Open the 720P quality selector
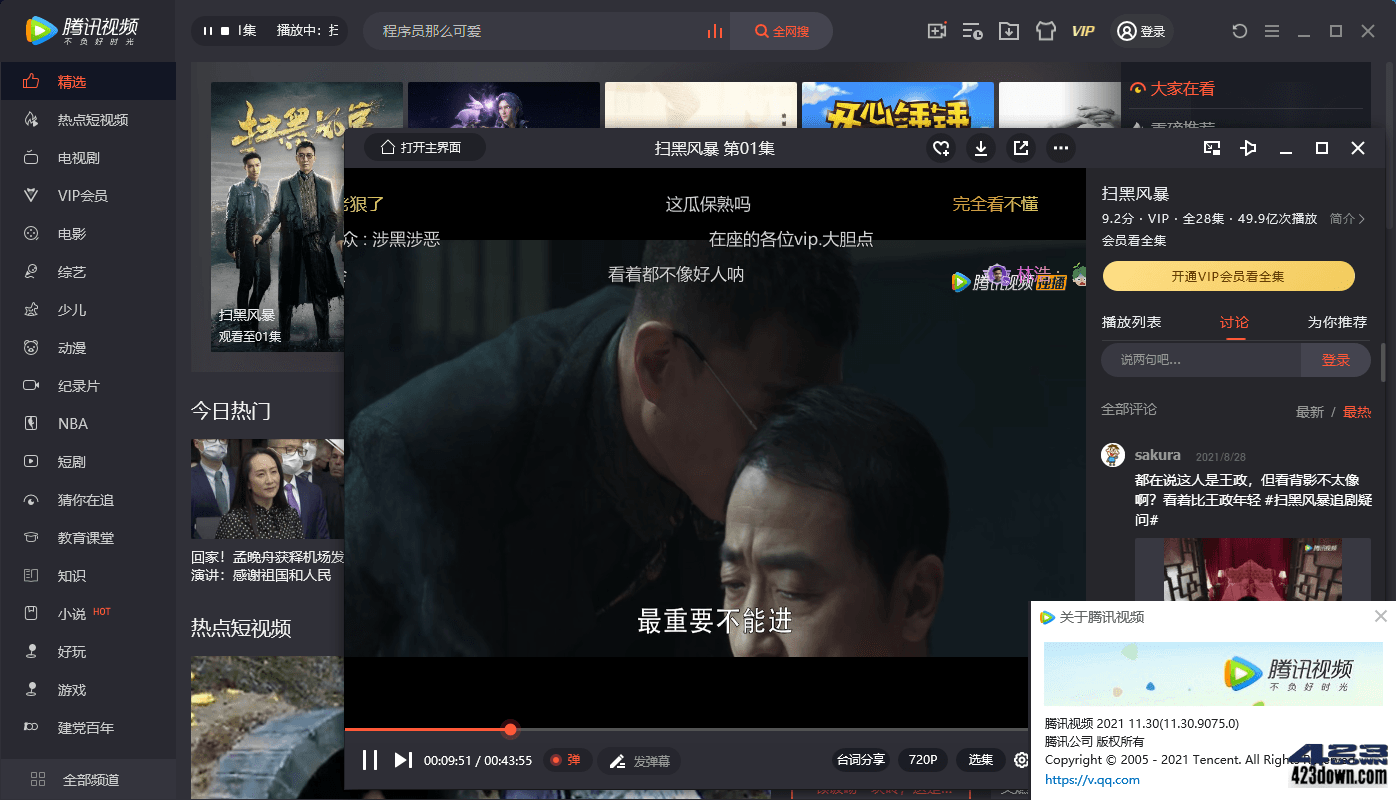The height and width of the screenshot is (800, 1396). point(922,760)
